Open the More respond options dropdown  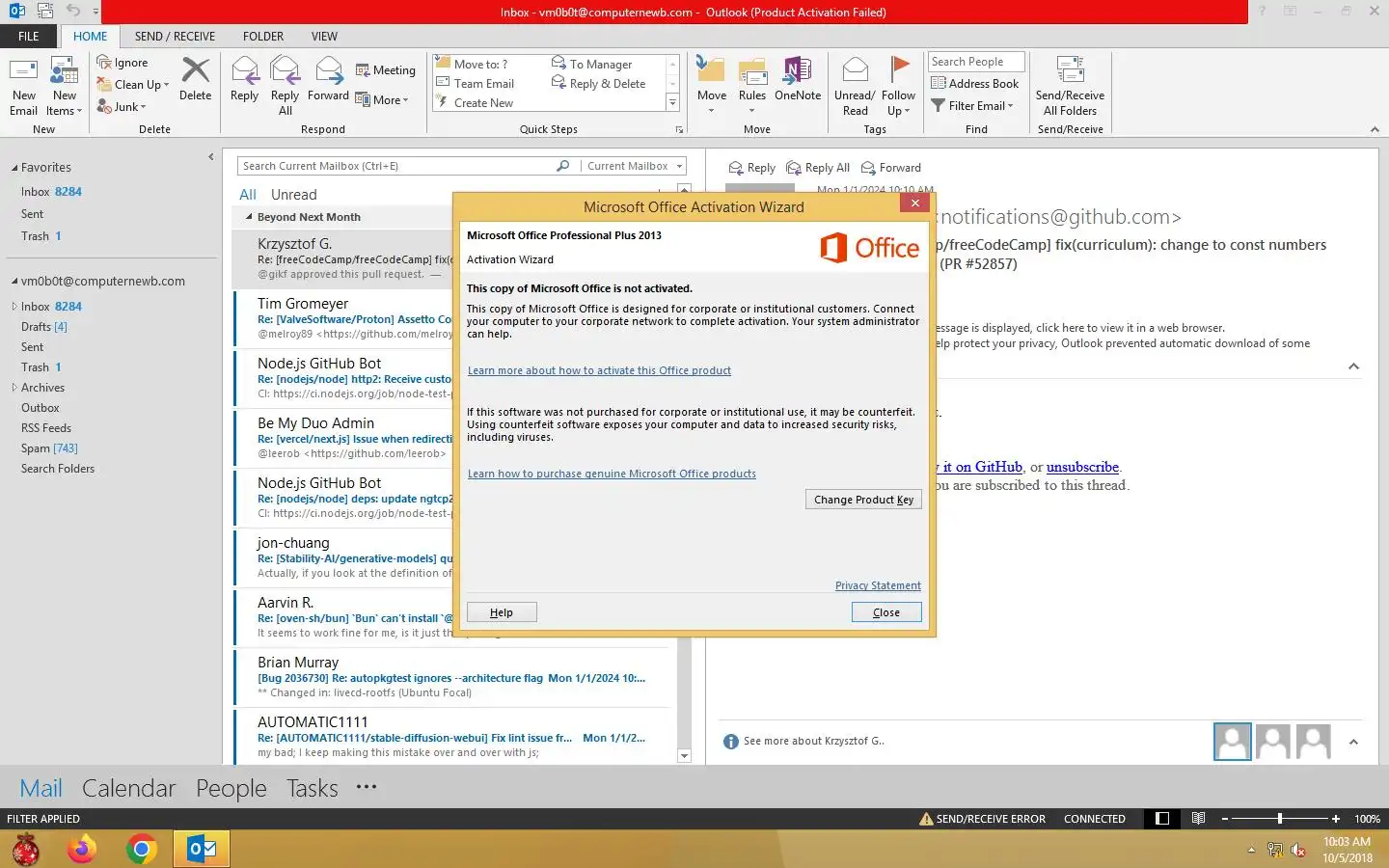pos(382,99)
